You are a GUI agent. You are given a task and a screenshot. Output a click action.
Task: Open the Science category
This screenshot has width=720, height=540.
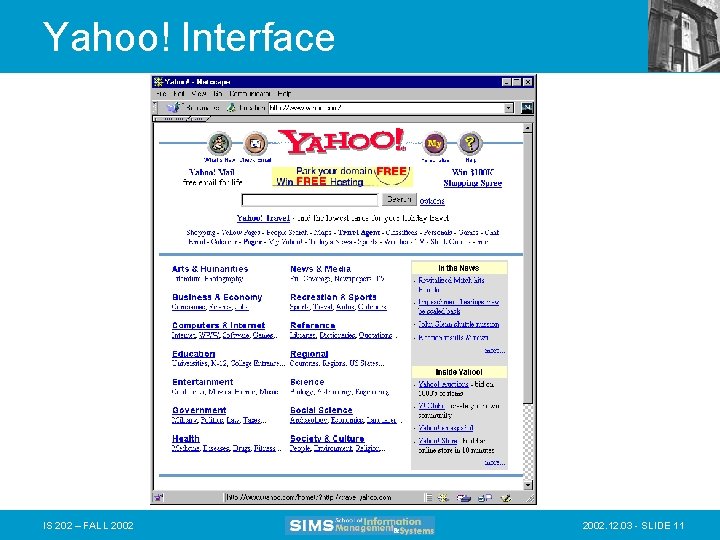(x=307, y=382)
